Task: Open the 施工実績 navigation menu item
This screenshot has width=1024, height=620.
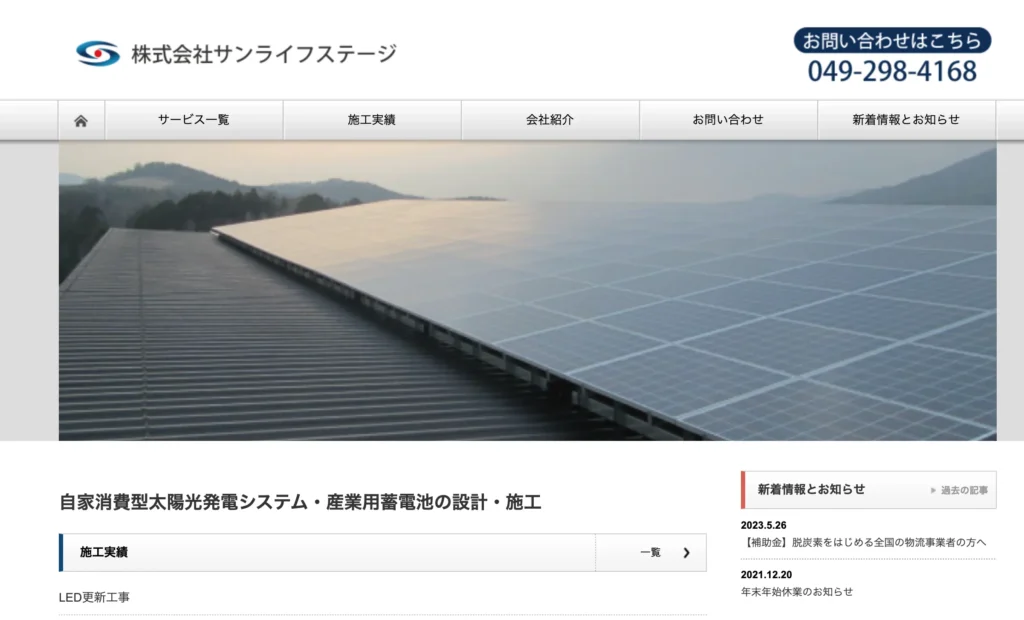Action: coord(372,120)
